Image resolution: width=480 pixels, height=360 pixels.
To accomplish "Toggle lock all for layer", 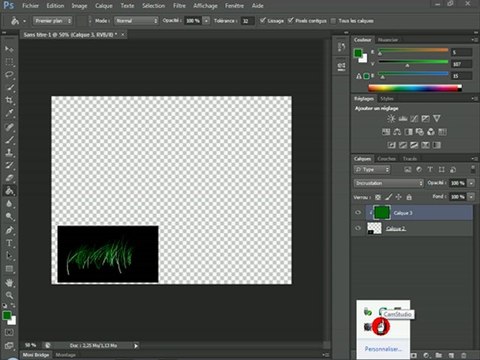I will pos(409,197).
